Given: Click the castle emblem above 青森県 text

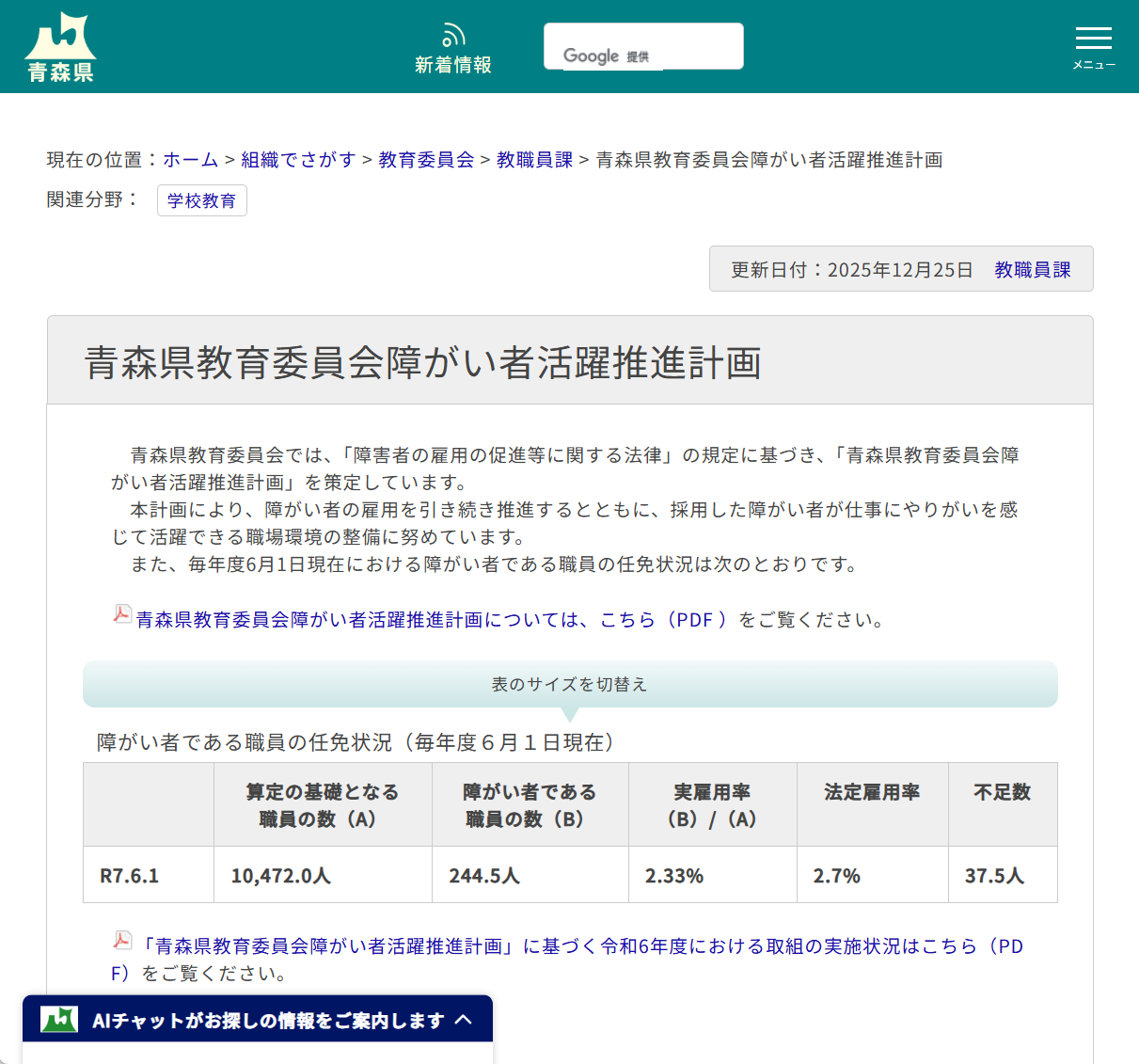Looking at the screenshot, I should click(x=59, y=30).
